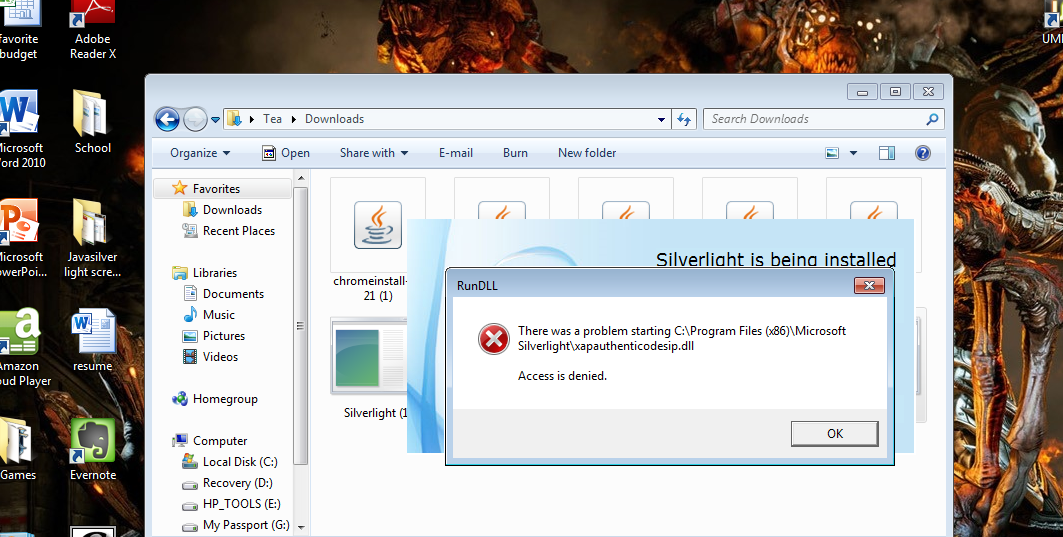Image resolution: width=1063 pixels, height=537 pixels.
Task: Click the Tea segment in the address path
Action: (x=273, y=119)
